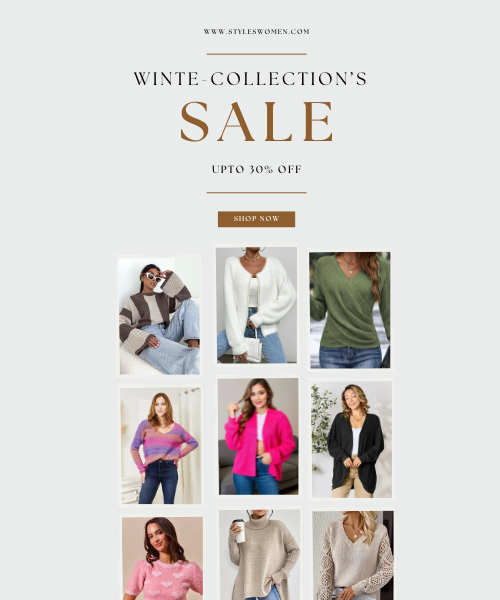Click the WINTE-COLLECTION'S title text
Screen dimensions: 500x600
click(250, 79)
